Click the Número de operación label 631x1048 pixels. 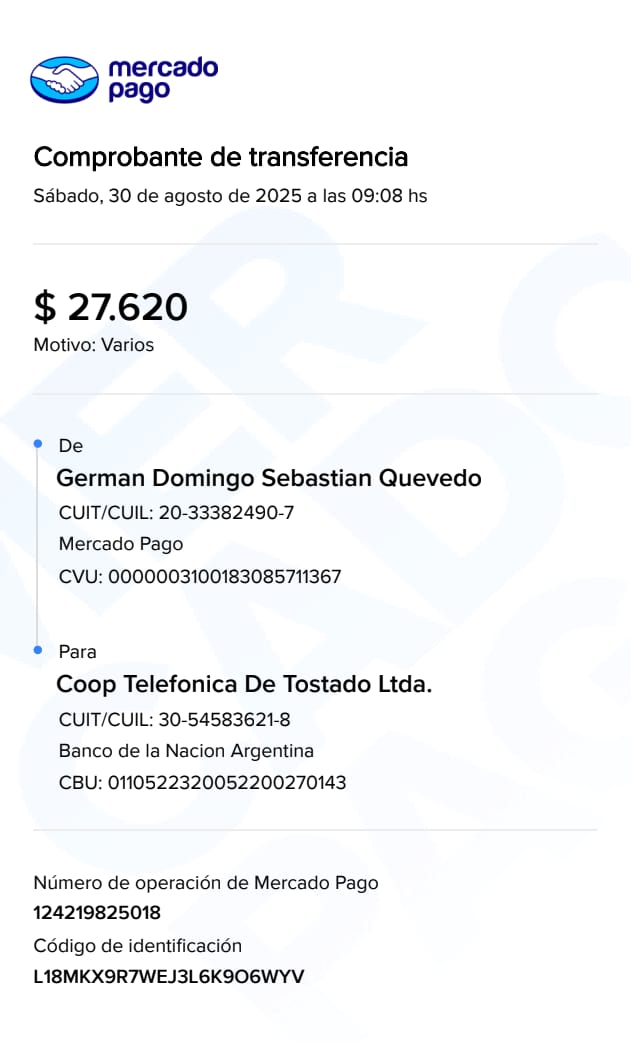tap(206, 883)
